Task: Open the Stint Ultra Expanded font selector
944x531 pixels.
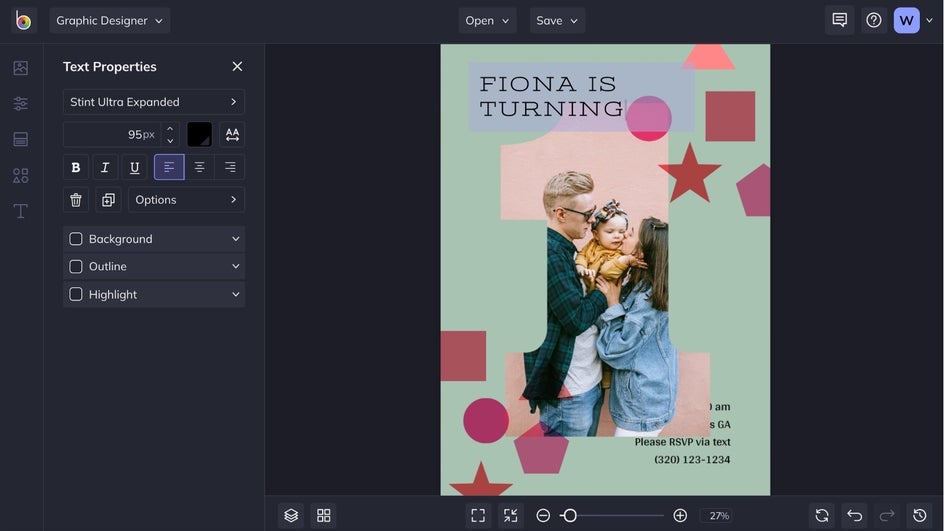Action: [154, 102]
